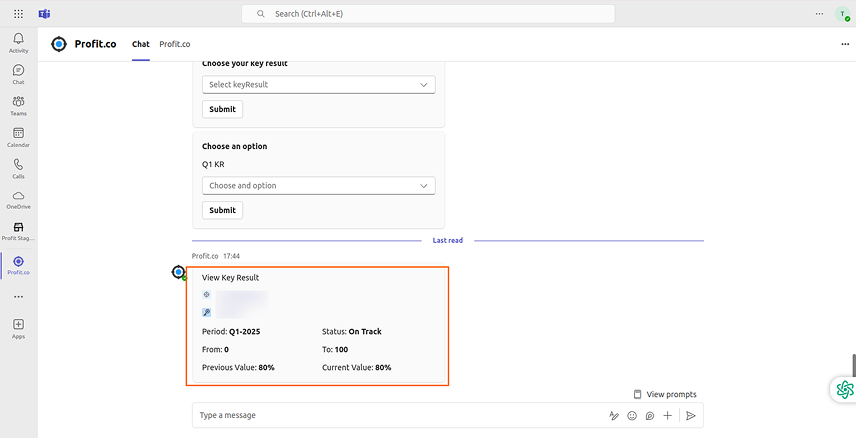Open the format text tool
The width and height of the screenshot is (856, 438).
614,416
